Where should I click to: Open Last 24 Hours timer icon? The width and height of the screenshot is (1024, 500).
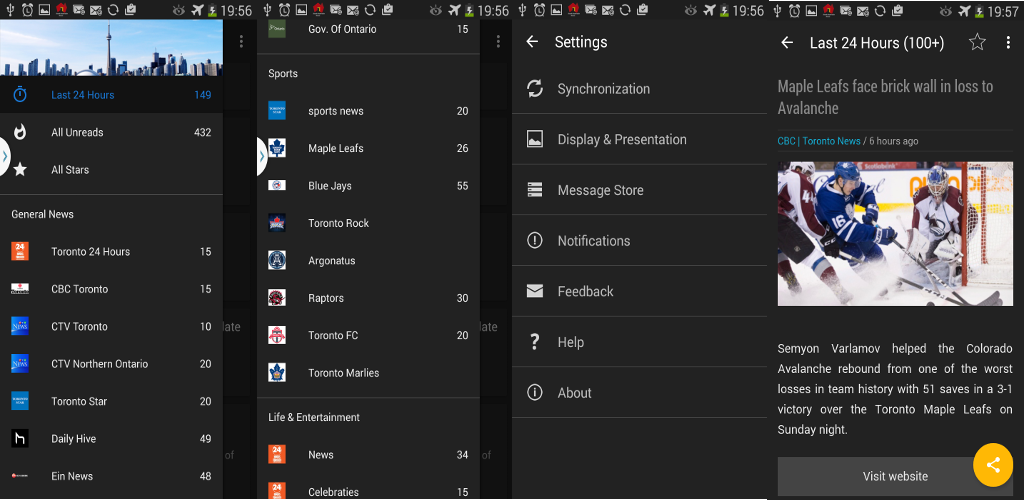20,95
